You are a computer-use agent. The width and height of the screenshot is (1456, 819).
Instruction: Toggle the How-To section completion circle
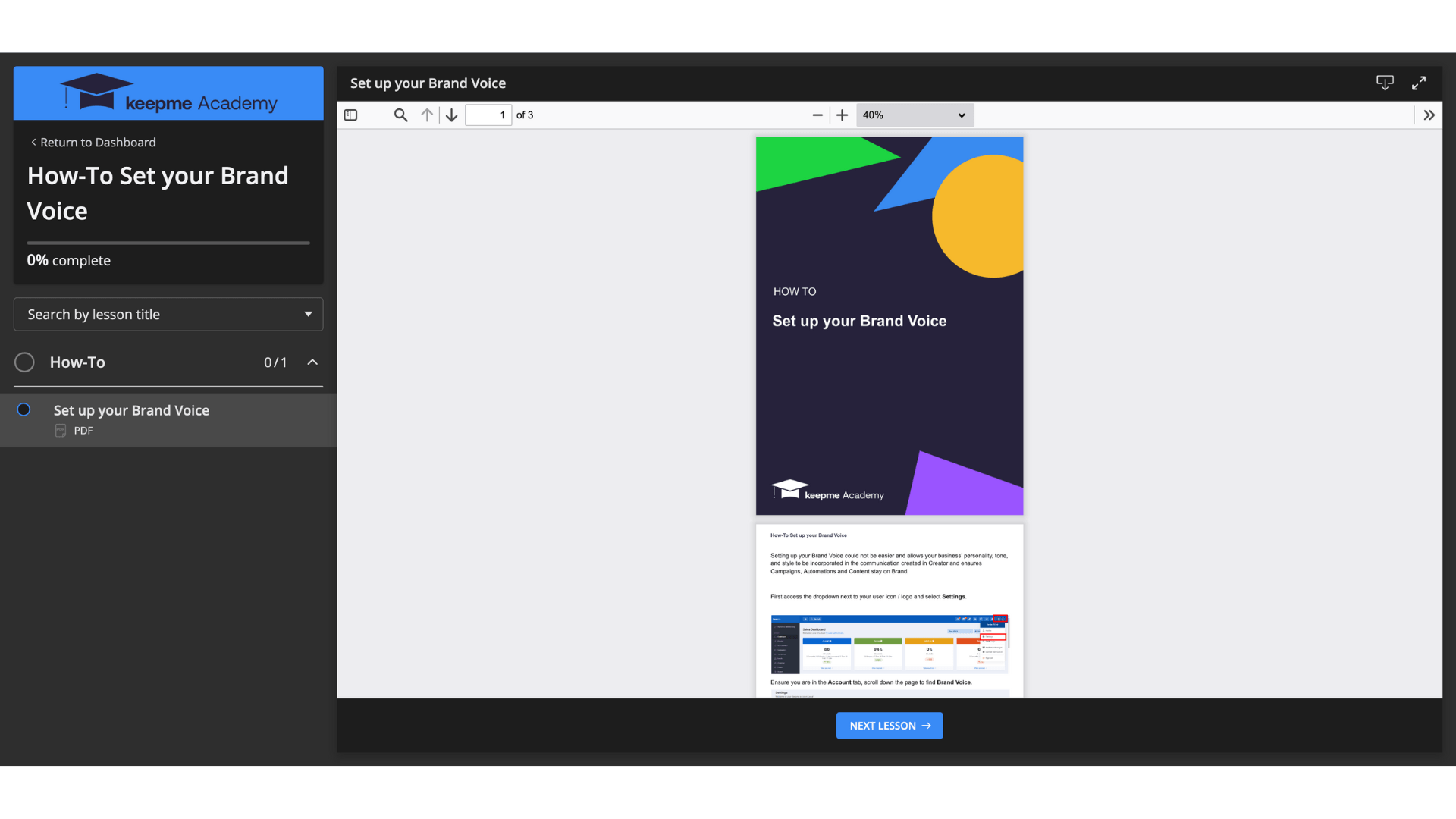(24, 362)
